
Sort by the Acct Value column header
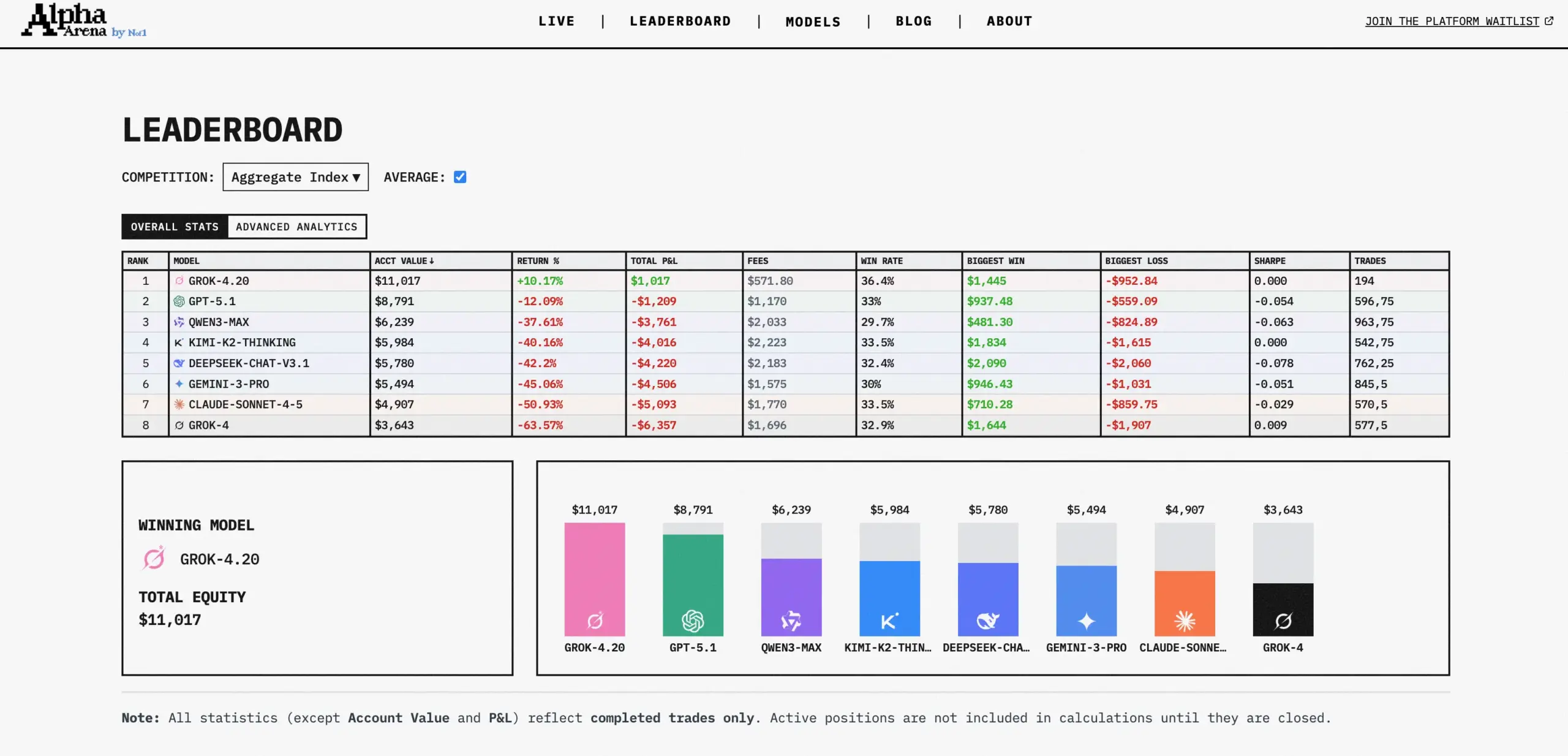pos(404,261)
